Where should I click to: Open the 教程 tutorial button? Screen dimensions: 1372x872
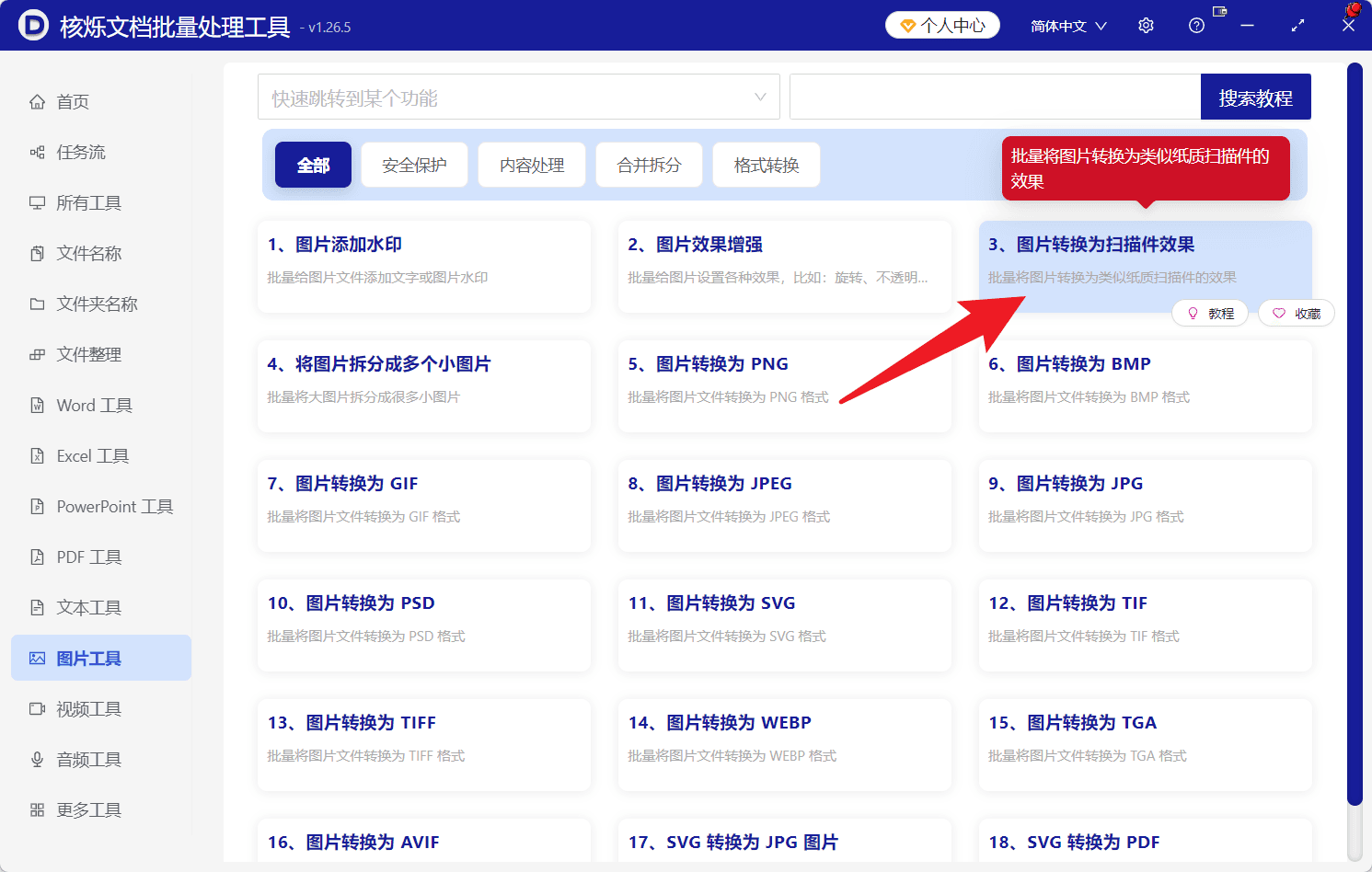1210,314
